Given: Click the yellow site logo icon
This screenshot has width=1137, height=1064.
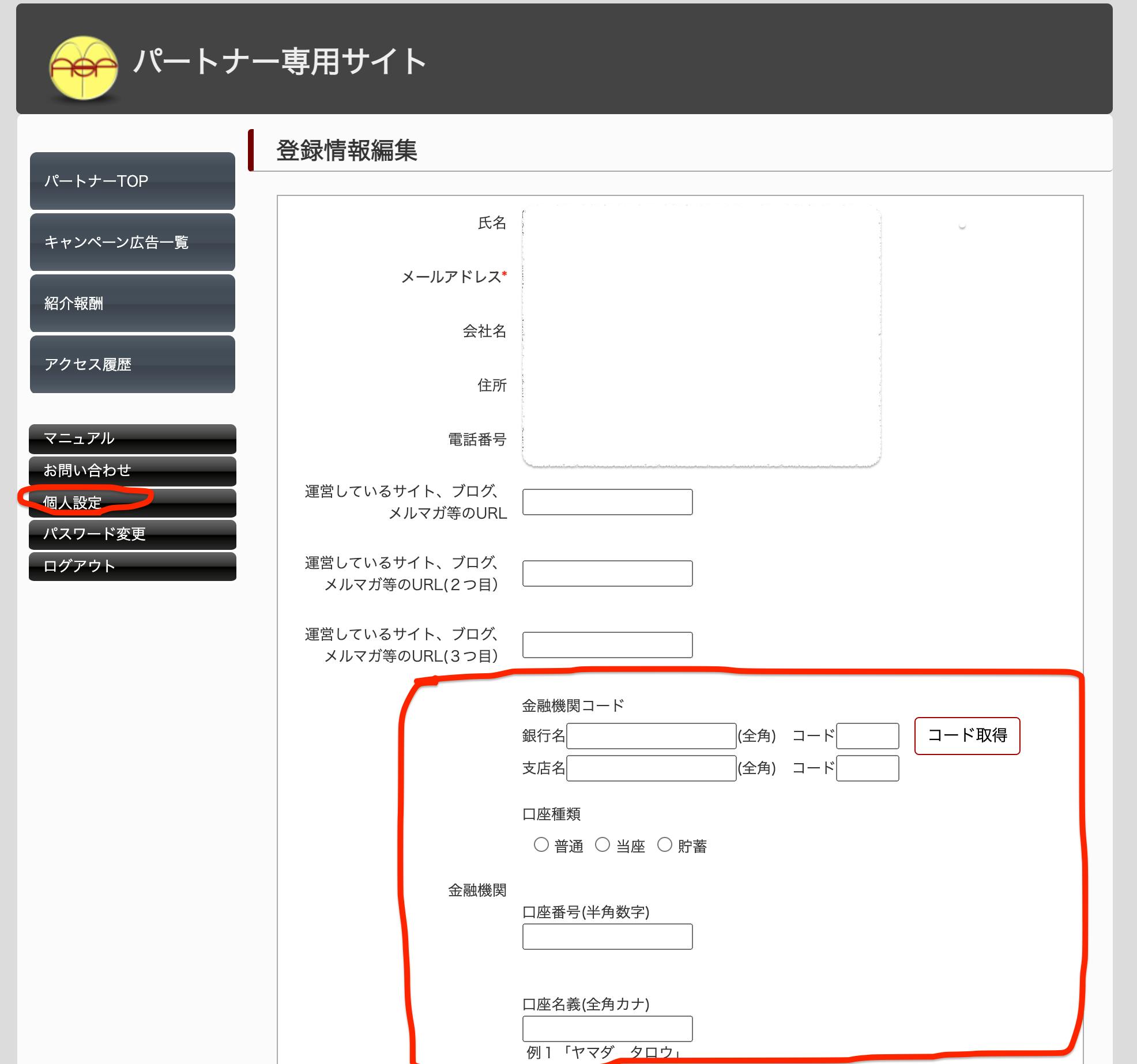Looking at the screenshot, I should click(x=84, y=68).
